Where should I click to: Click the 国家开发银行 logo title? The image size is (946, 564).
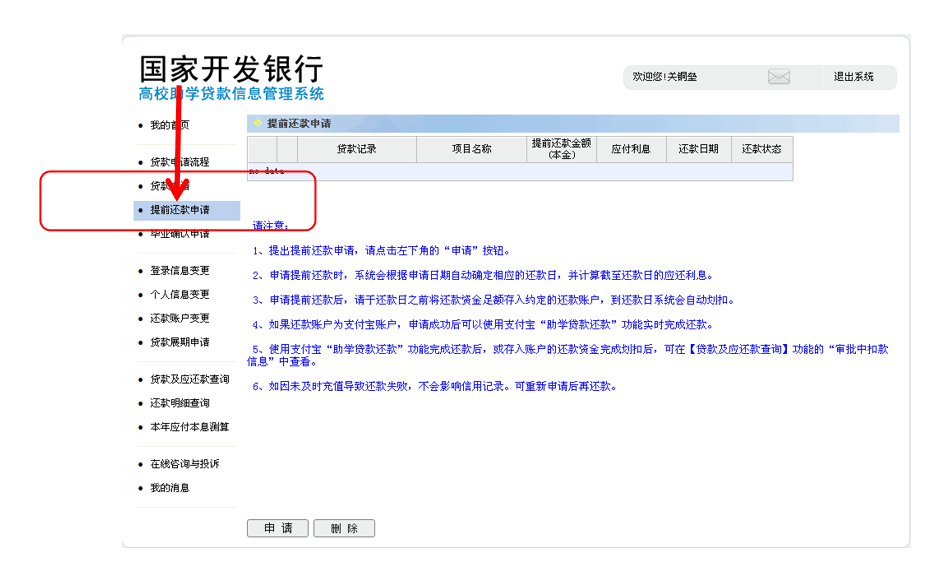[231, 69]
